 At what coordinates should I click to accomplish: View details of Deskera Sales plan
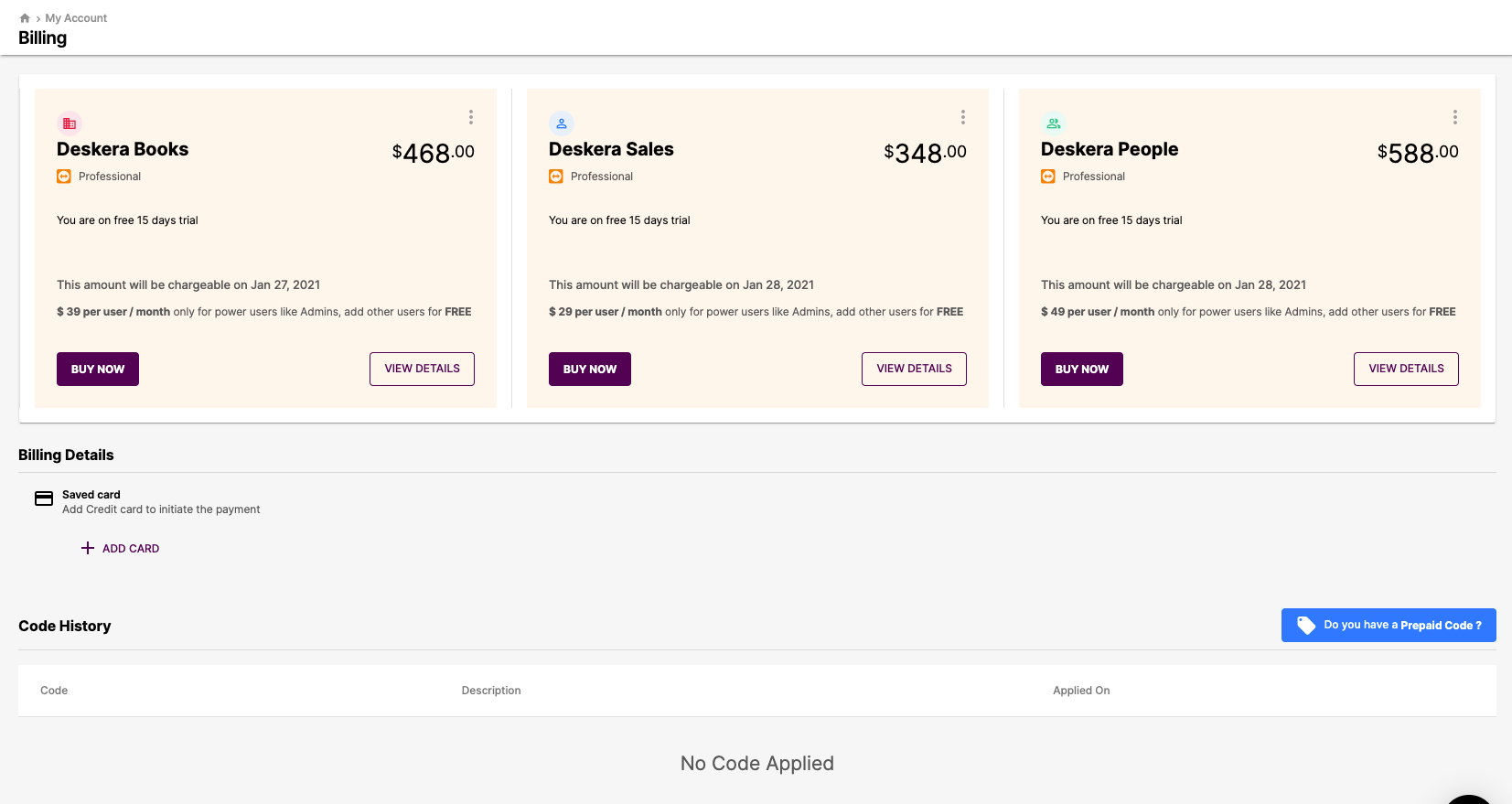[914, 369]
